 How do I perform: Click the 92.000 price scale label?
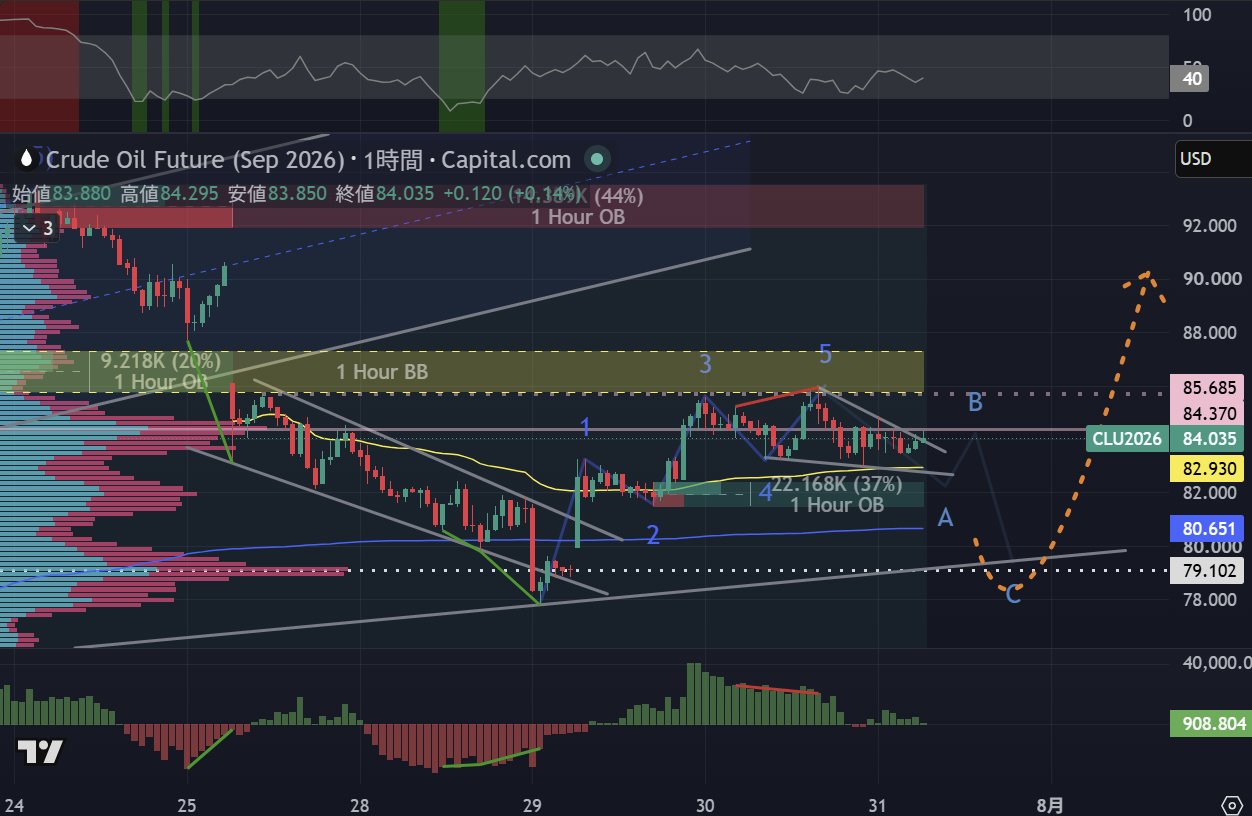[x=1209, y=226]
